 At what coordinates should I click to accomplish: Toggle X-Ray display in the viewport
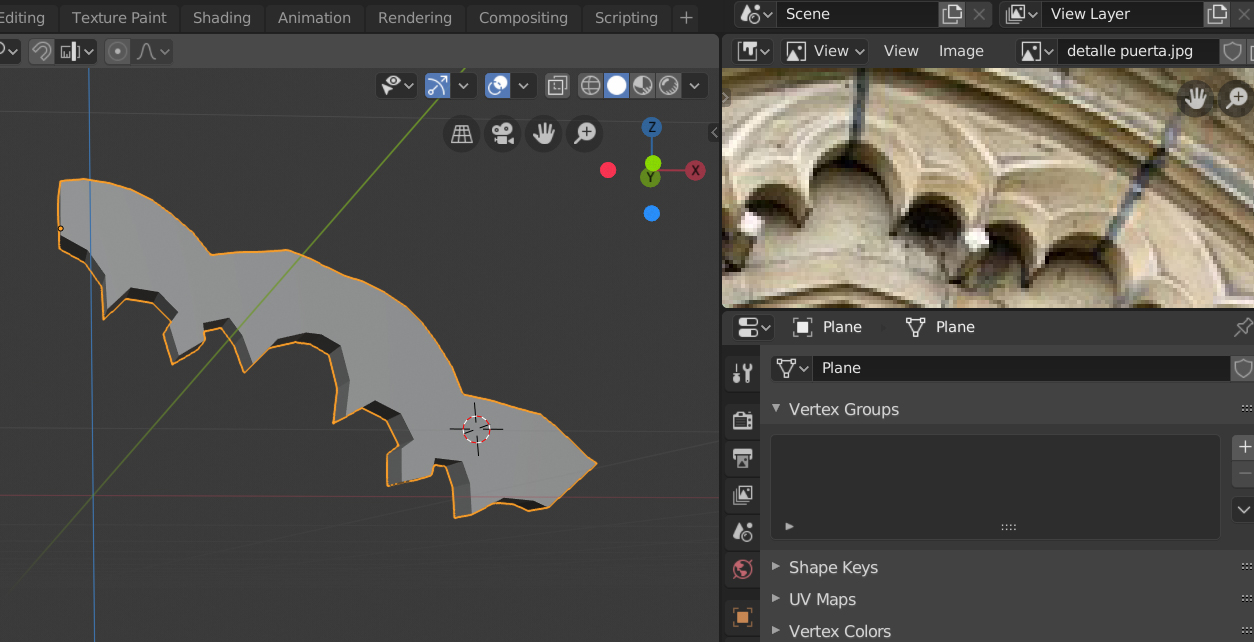[x=557, y=85]
